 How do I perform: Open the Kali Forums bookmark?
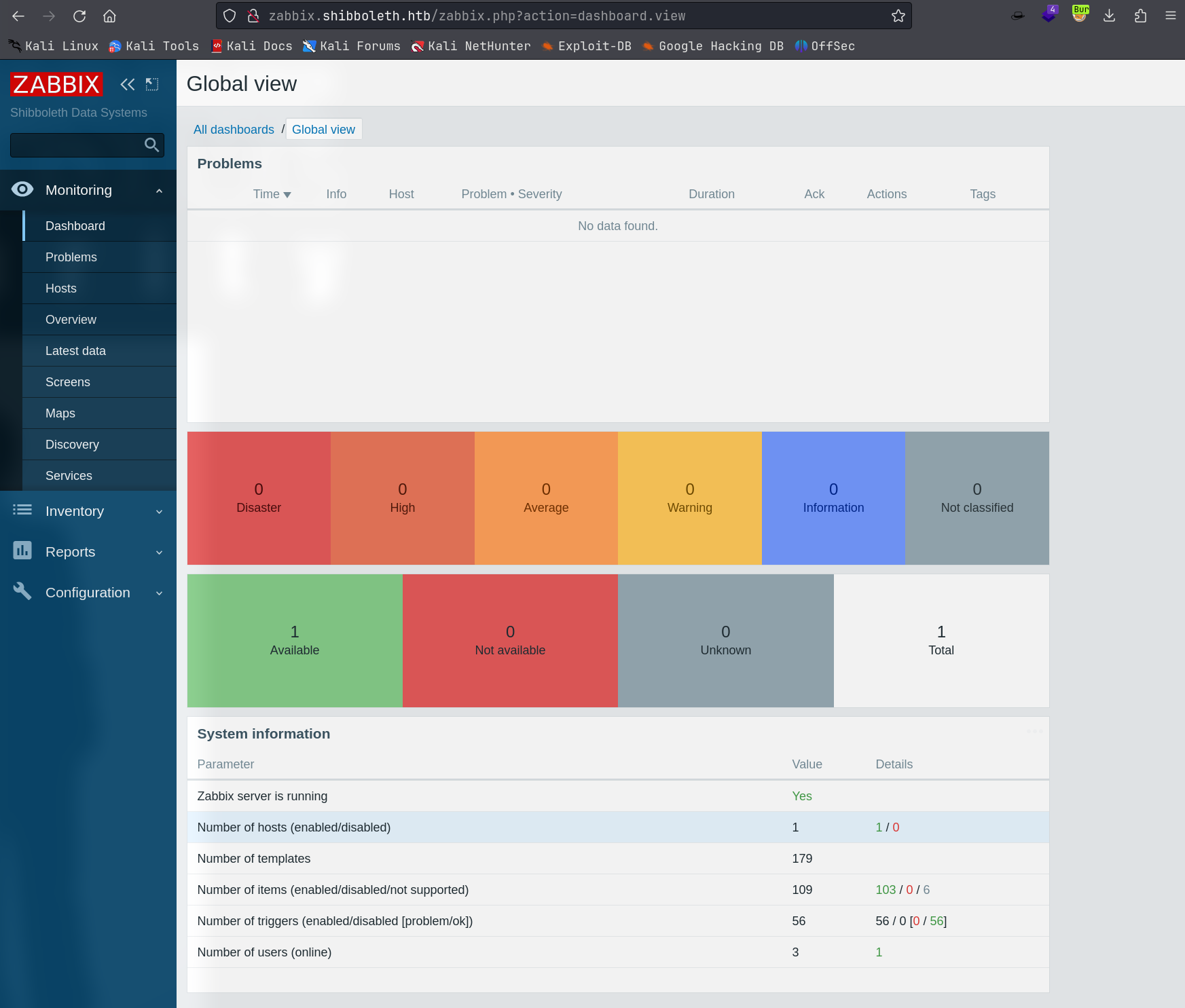tap(352, 45)
